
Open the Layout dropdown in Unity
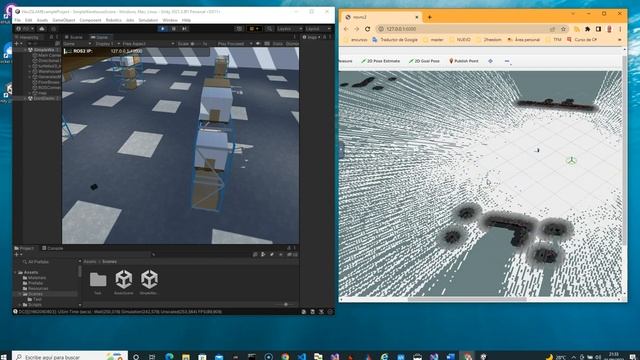pos(318,29)
